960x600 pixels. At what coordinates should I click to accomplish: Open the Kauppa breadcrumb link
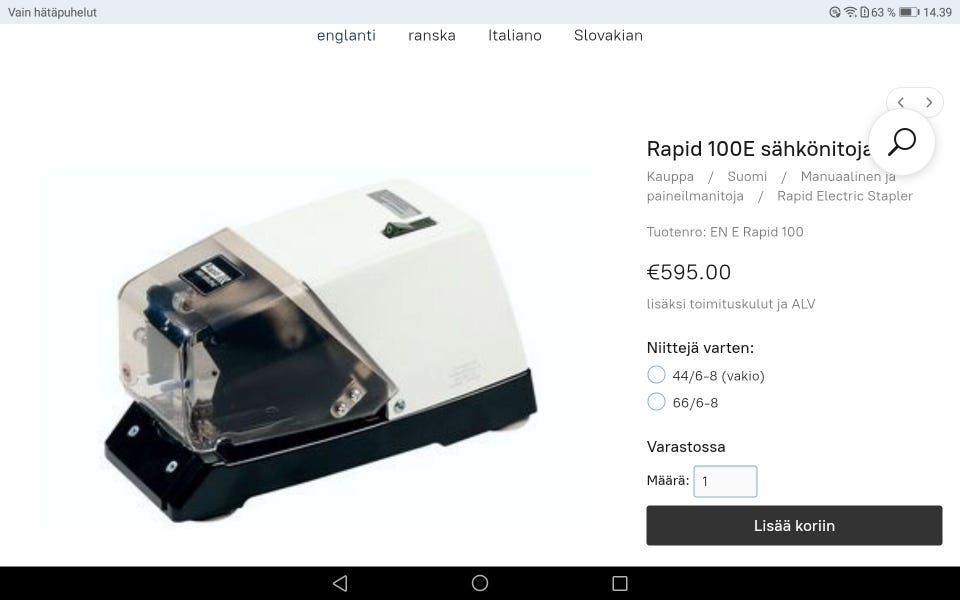[x=670, y=176]
